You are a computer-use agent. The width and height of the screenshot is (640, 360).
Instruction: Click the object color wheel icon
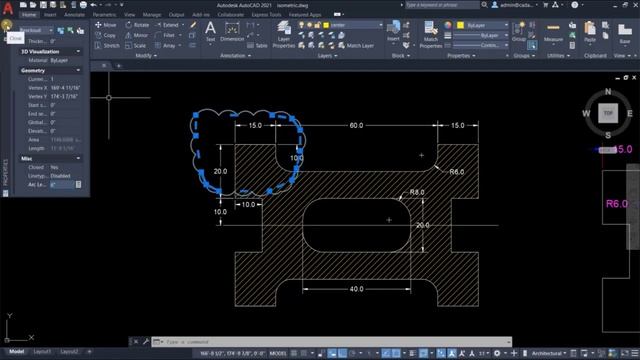(x=448, y=25)
